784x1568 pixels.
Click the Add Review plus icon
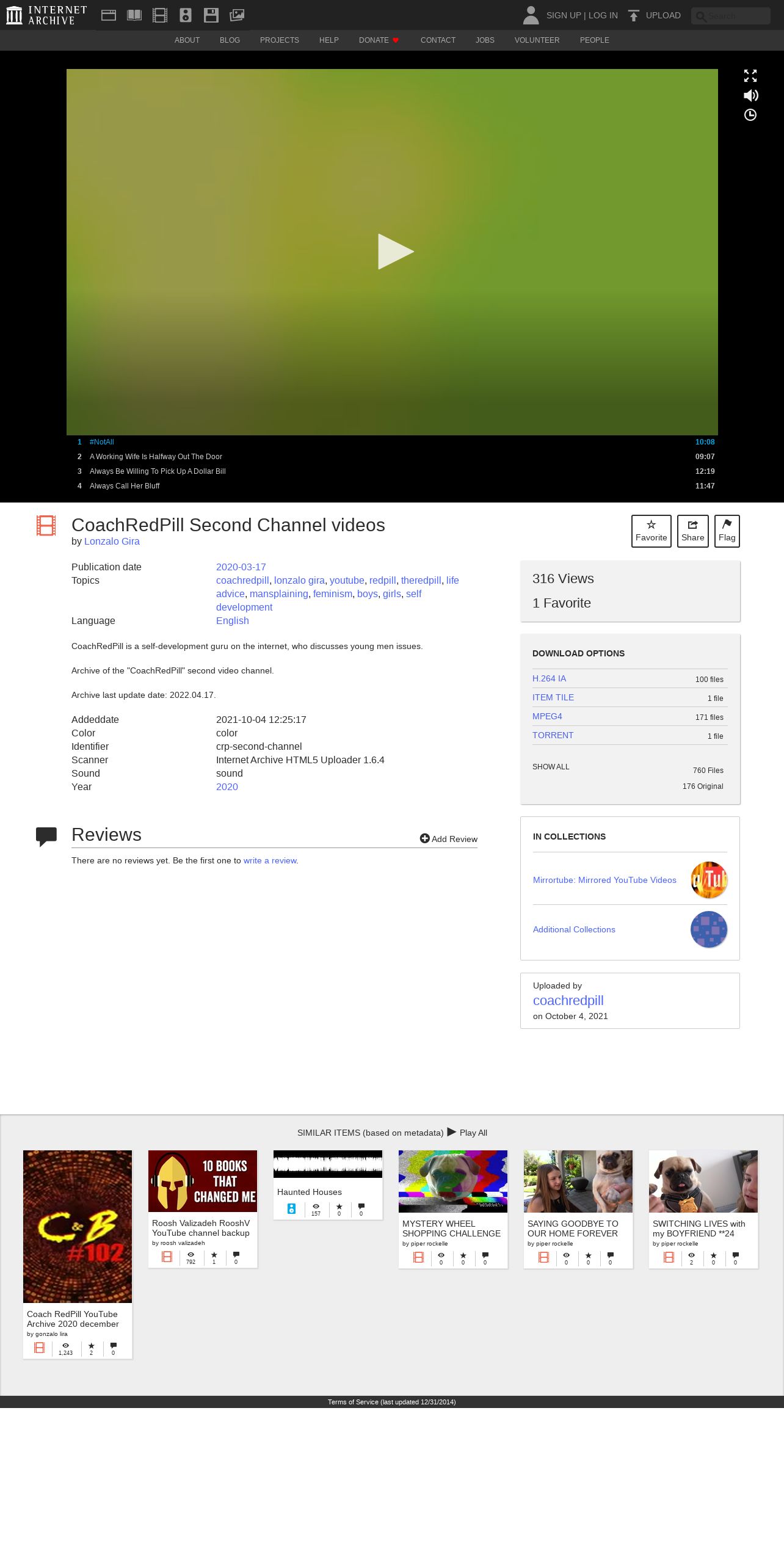[x=425, y=839]
